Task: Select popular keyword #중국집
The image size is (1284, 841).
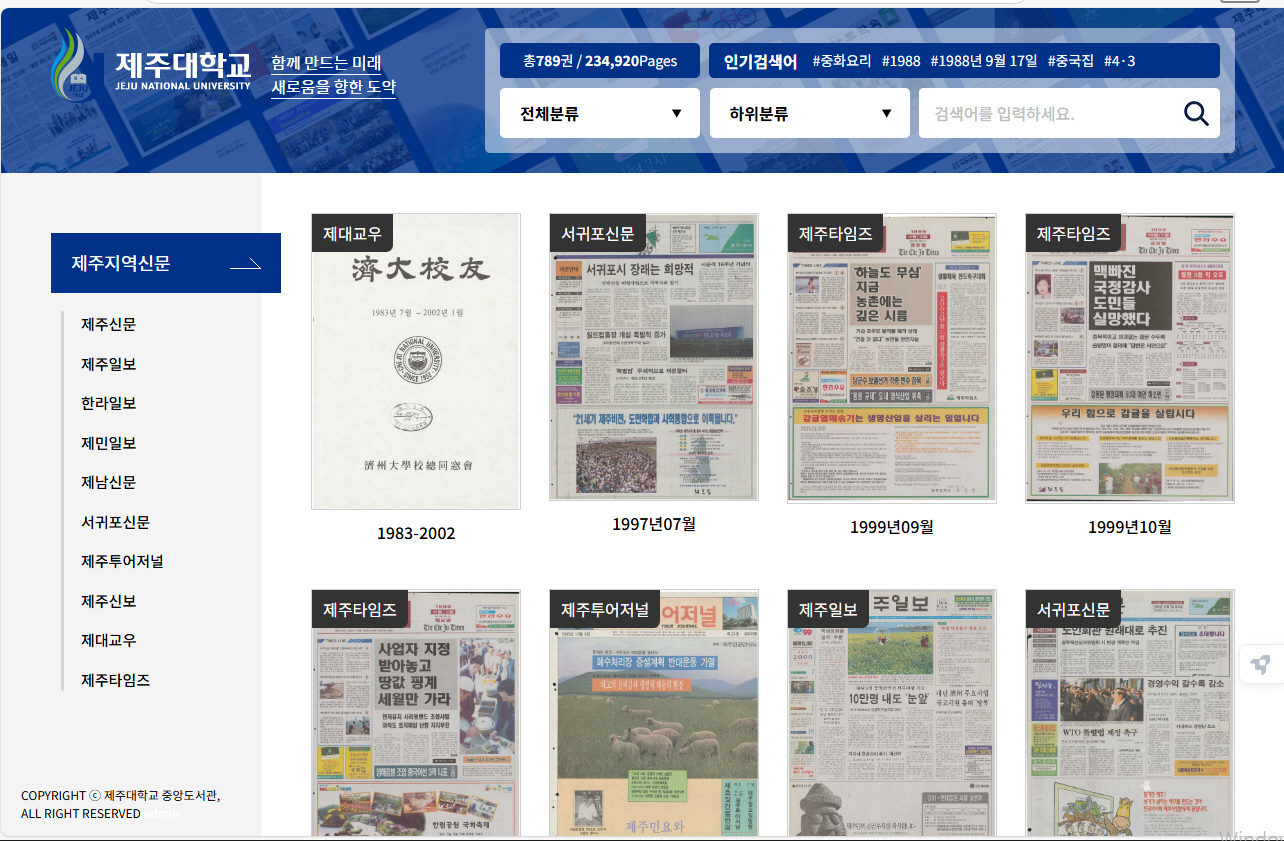Action: (1071, 61)
